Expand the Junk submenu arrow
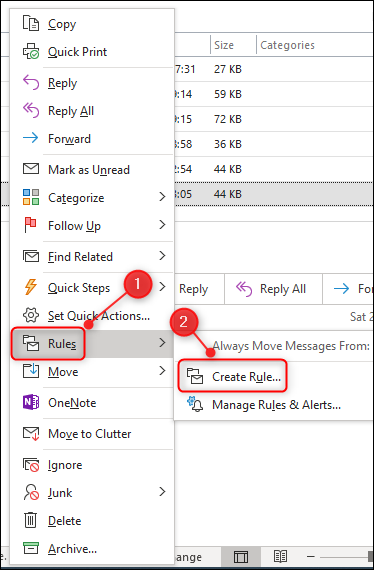This screenshot has width=374, height=570. click(x=162, y=492)
